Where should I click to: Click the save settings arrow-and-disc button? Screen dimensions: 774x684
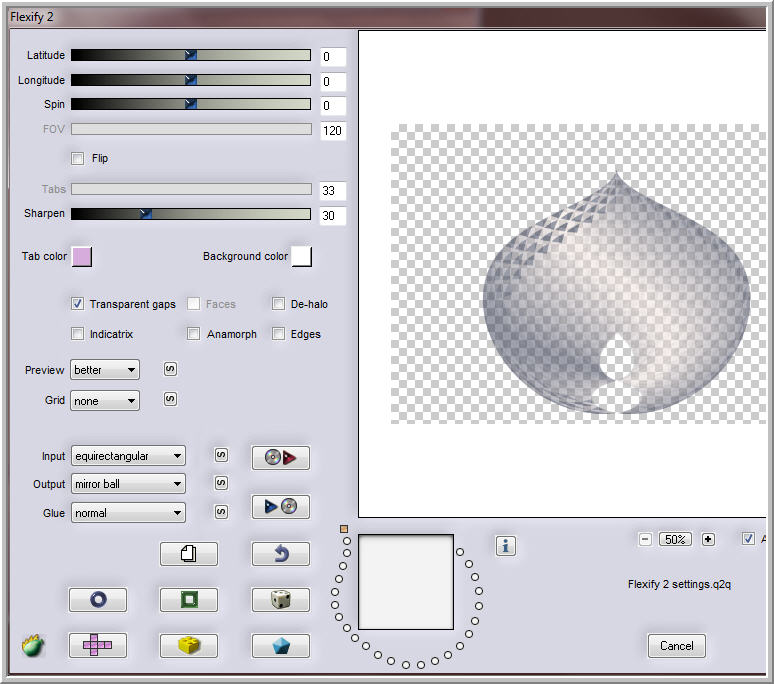[280, 506]
